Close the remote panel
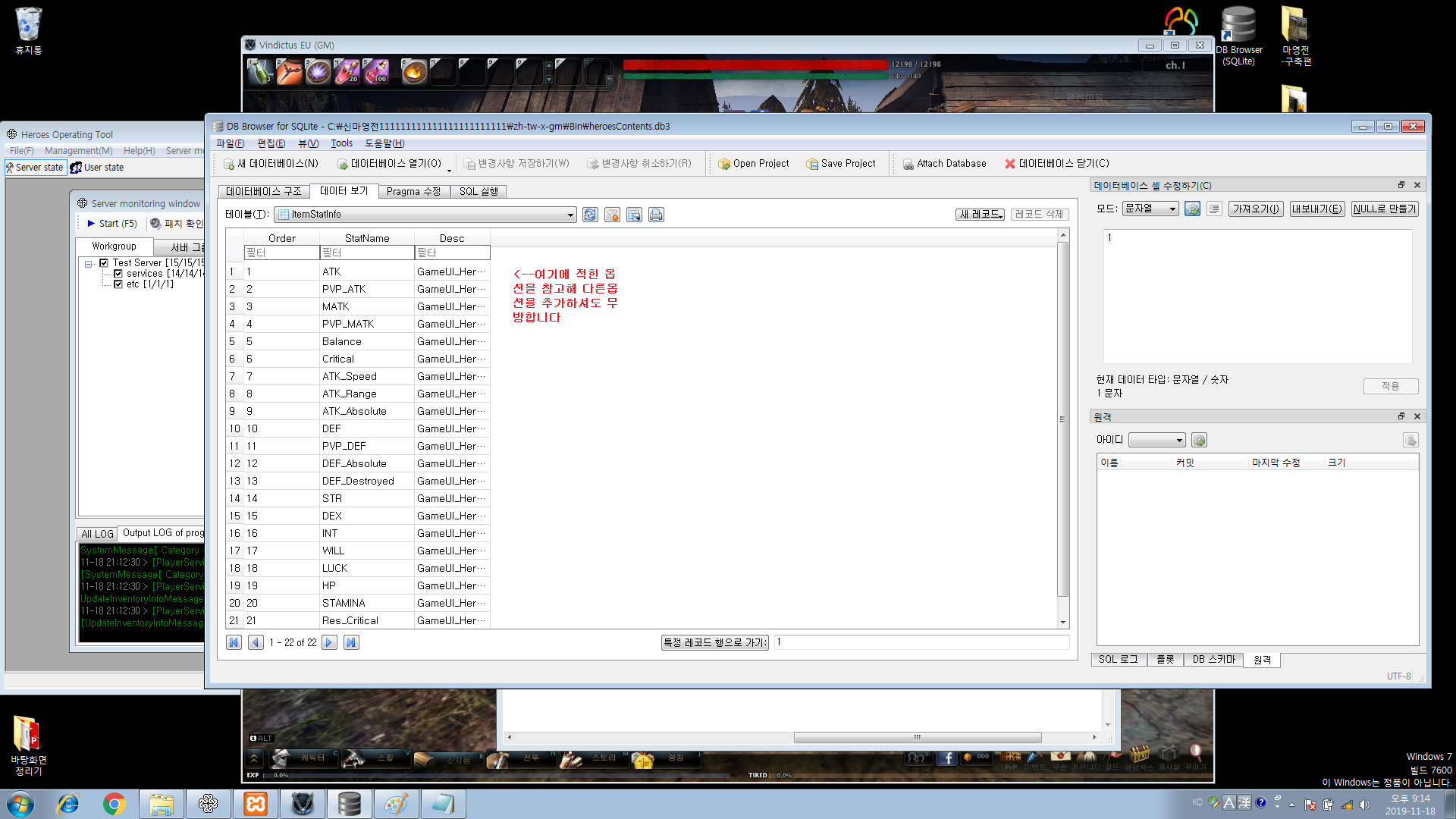Screen dimensions: 1456x819 click(1417, 416)
